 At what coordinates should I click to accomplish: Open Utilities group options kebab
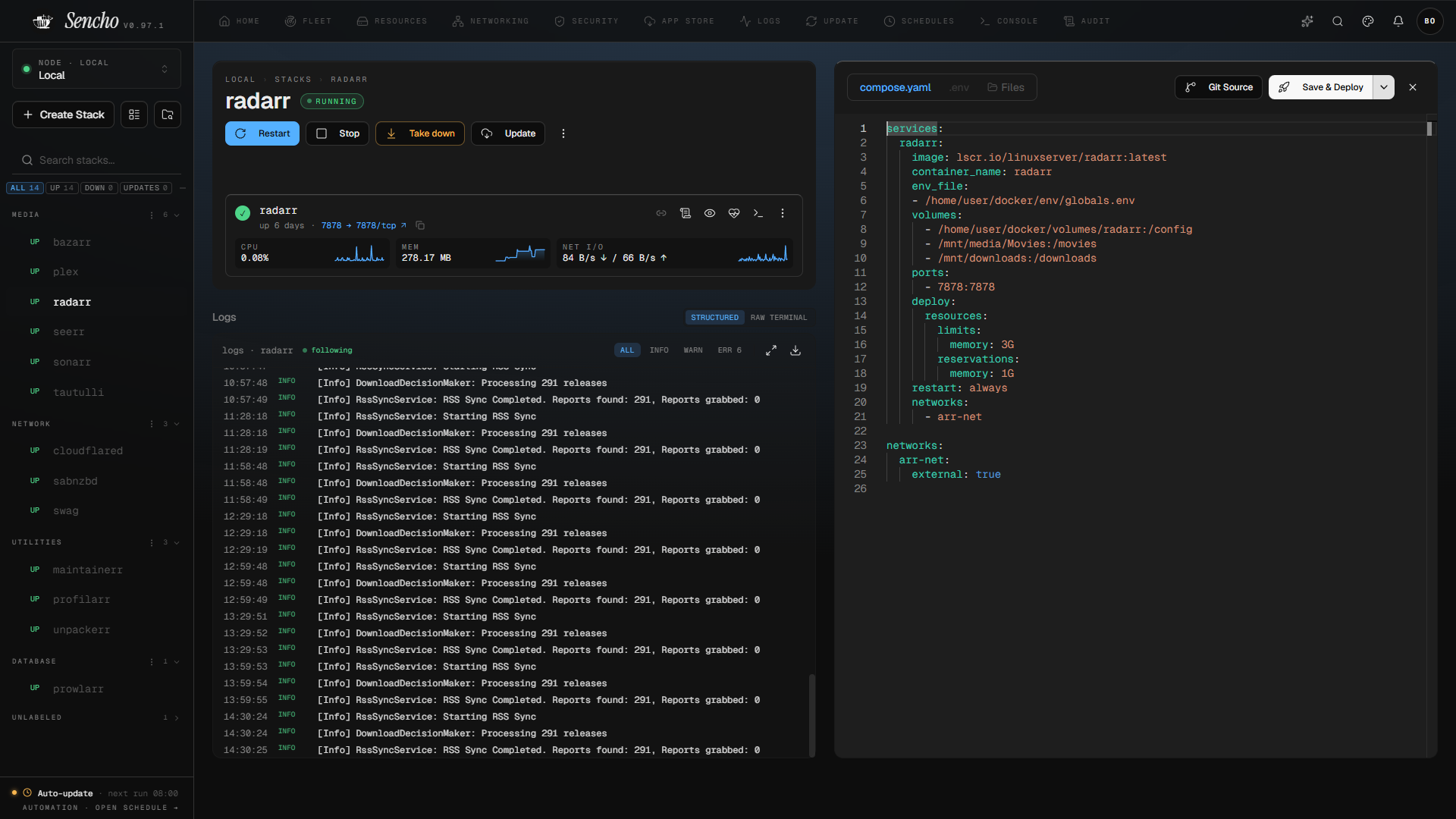[x=152, y=542]
